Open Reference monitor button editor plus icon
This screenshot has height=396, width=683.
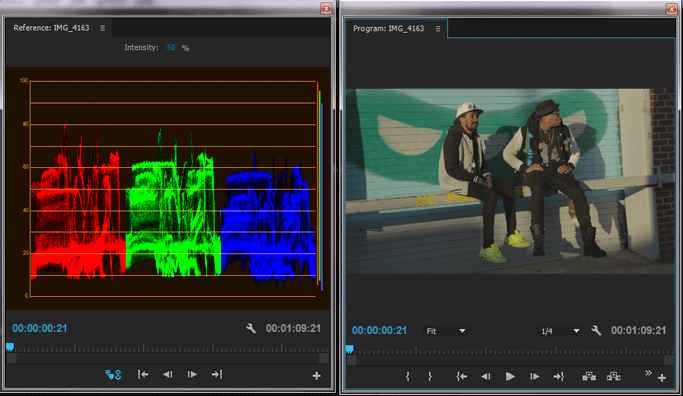pos(317,376)
